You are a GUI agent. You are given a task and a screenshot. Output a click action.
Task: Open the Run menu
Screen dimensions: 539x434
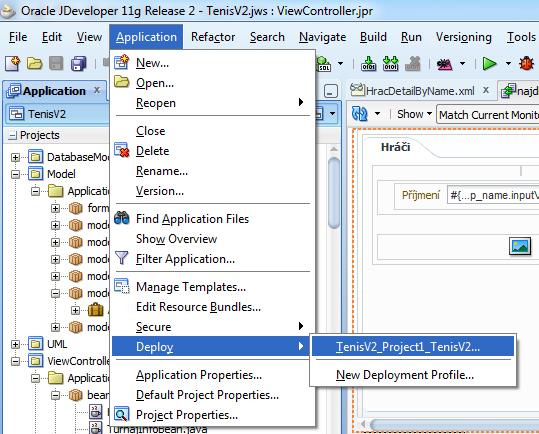[x=411, y=37]
